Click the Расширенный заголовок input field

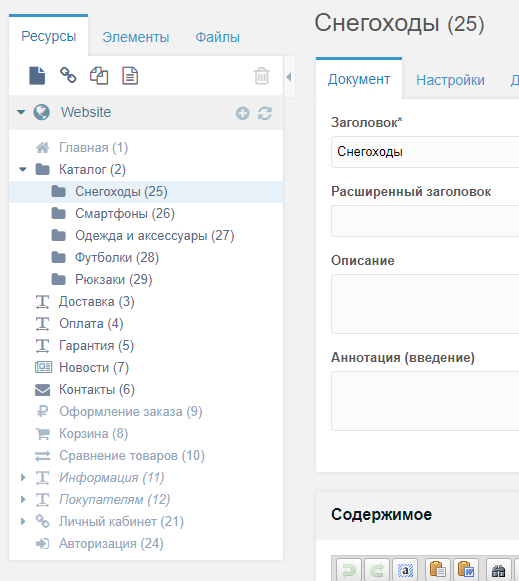[x=425, y=221]
